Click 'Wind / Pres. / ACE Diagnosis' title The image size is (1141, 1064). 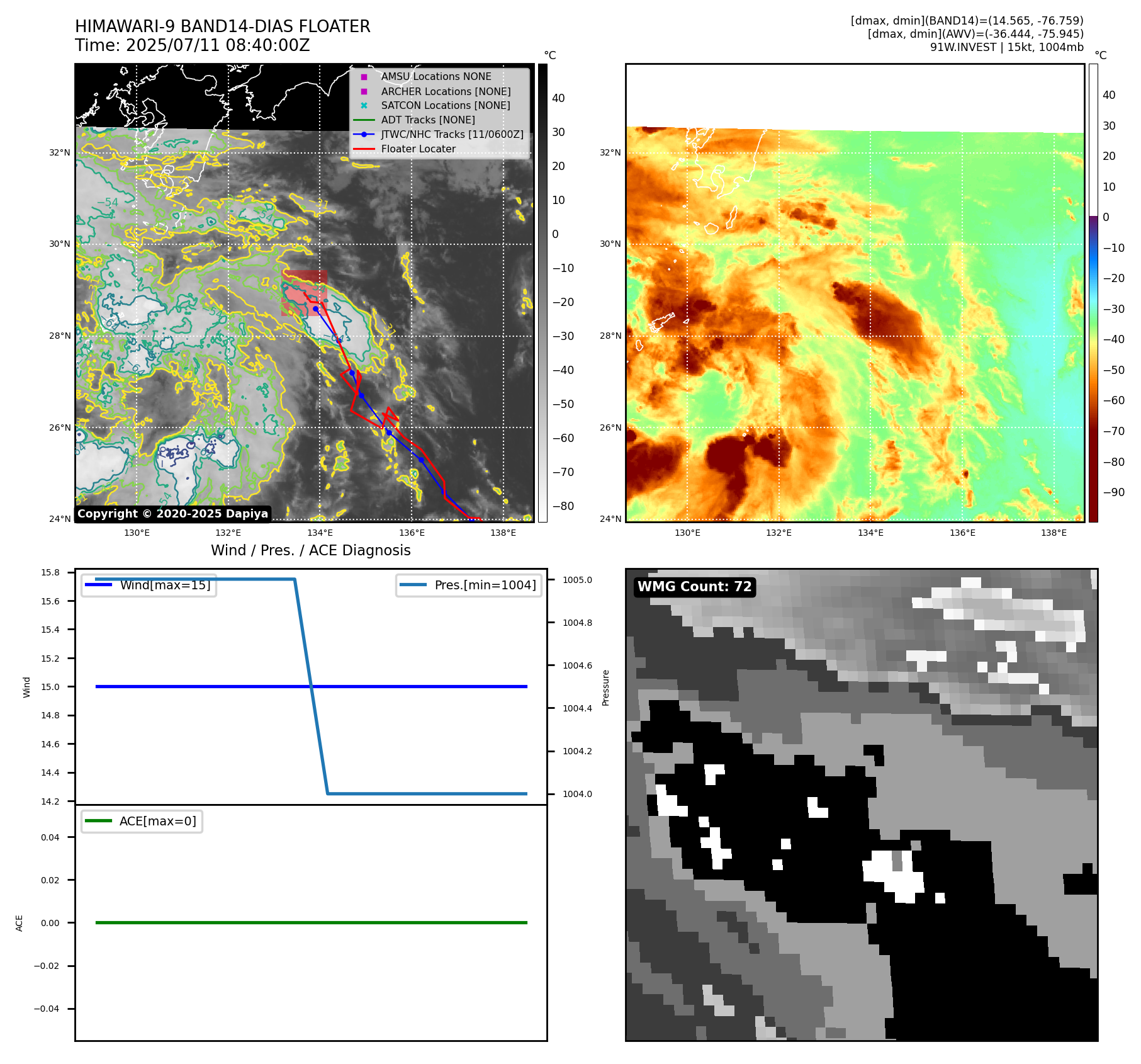(311, 550)
